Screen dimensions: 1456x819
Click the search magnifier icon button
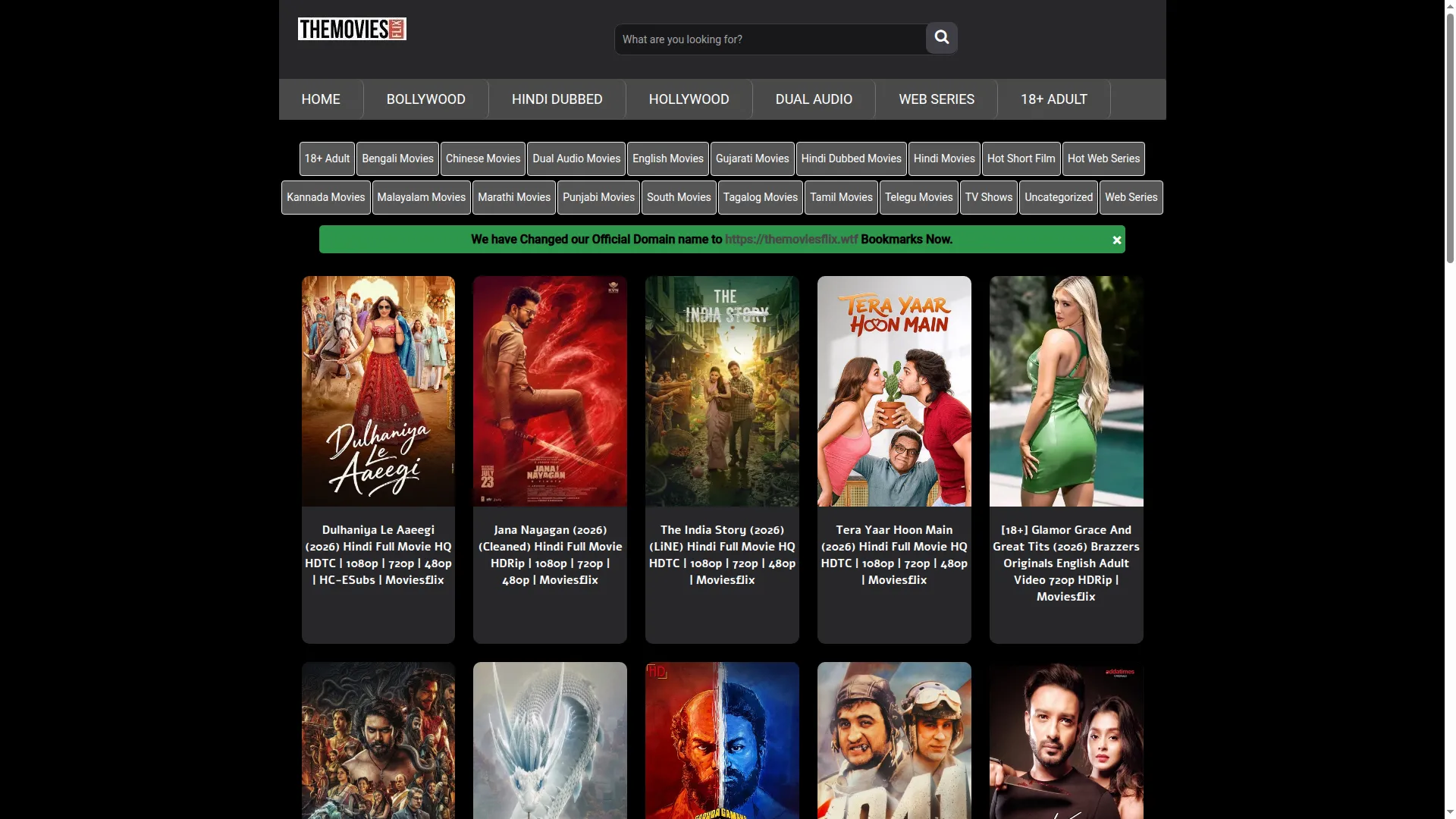(x=941, y=38)
